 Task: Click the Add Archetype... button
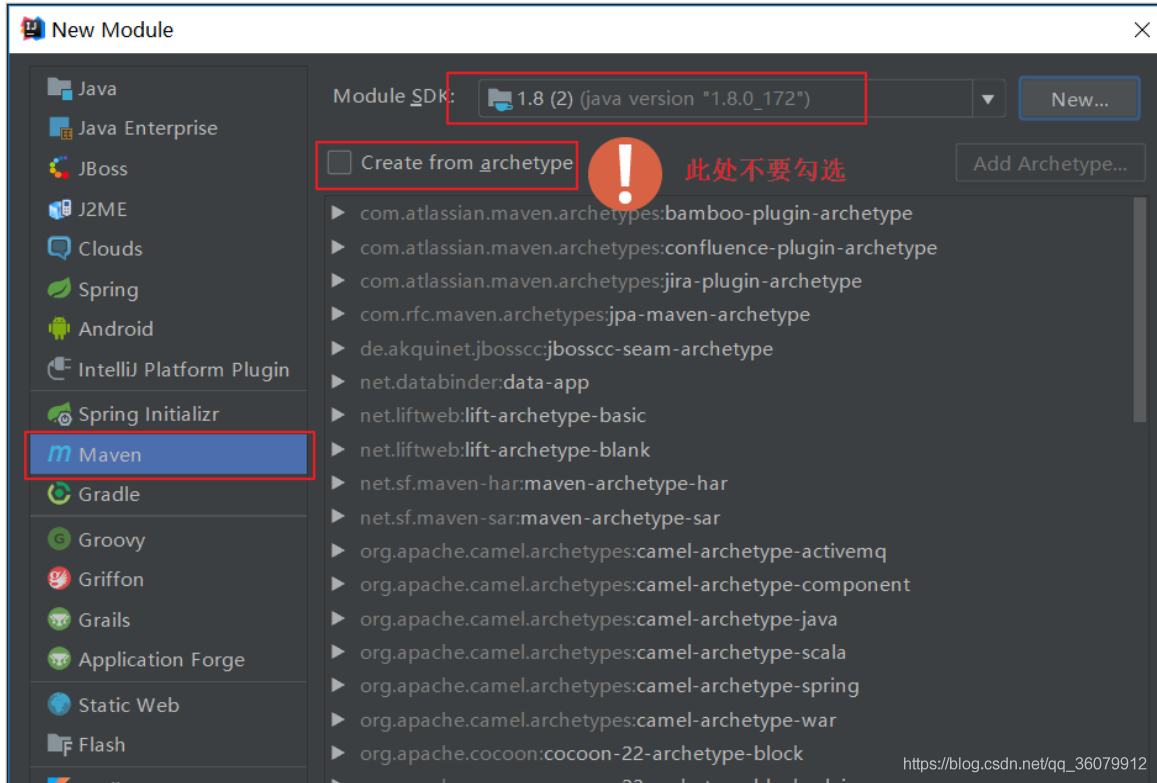point(1050,163)
